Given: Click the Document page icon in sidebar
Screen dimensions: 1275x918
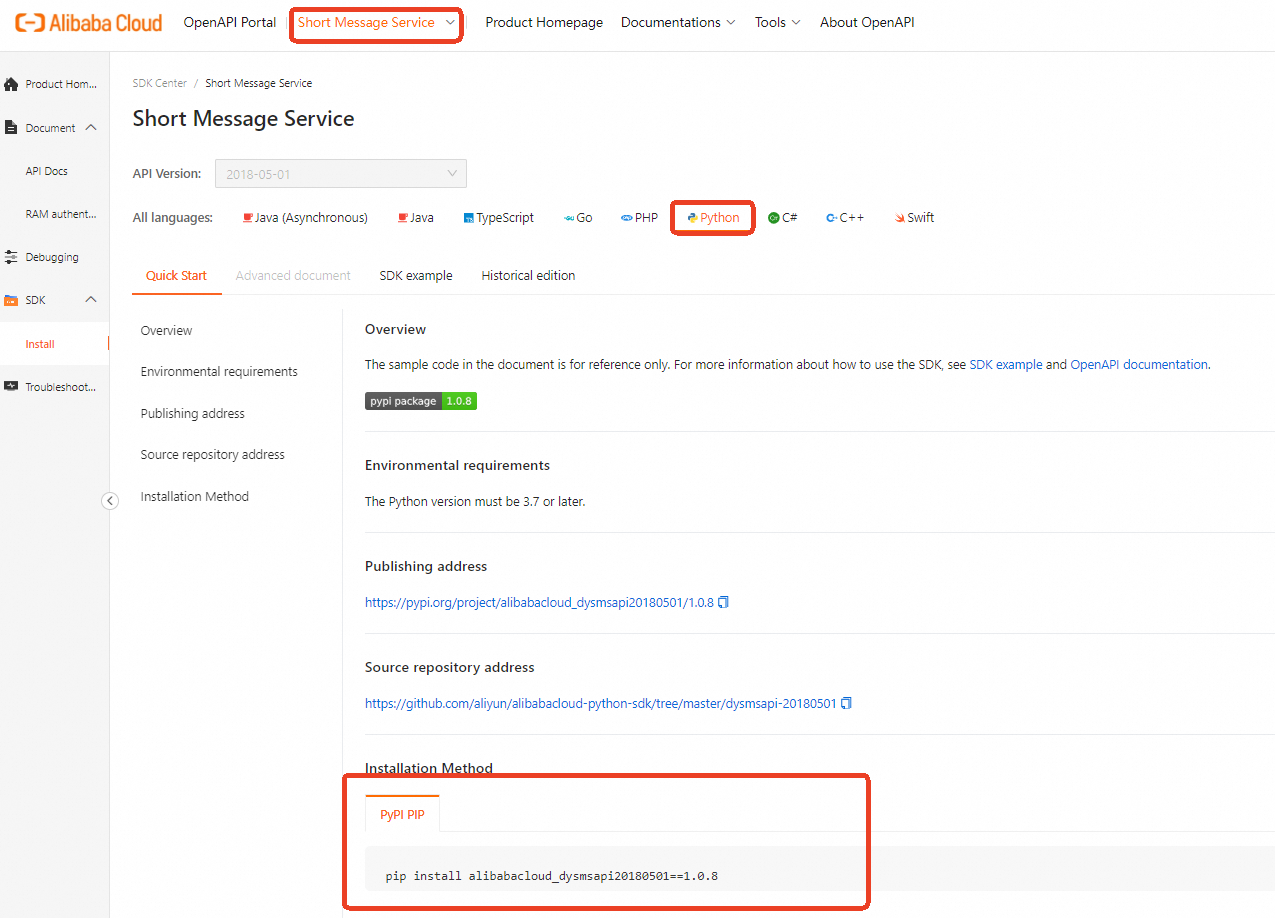Looking at the screenshot, I should click(x=11, y=128).
